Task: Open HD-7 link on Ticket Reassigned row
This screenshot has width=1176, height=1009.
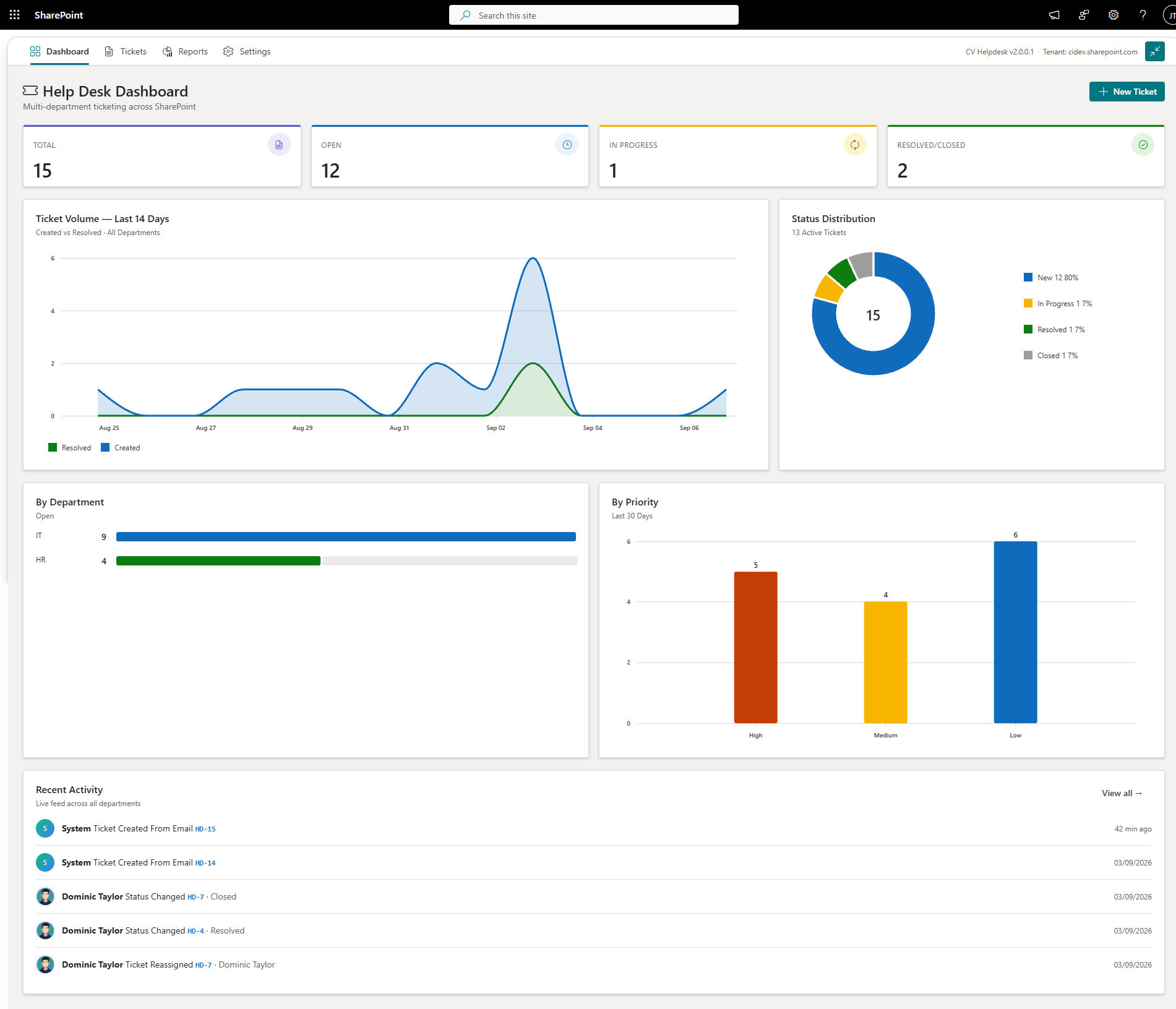Action: point(204,965)
